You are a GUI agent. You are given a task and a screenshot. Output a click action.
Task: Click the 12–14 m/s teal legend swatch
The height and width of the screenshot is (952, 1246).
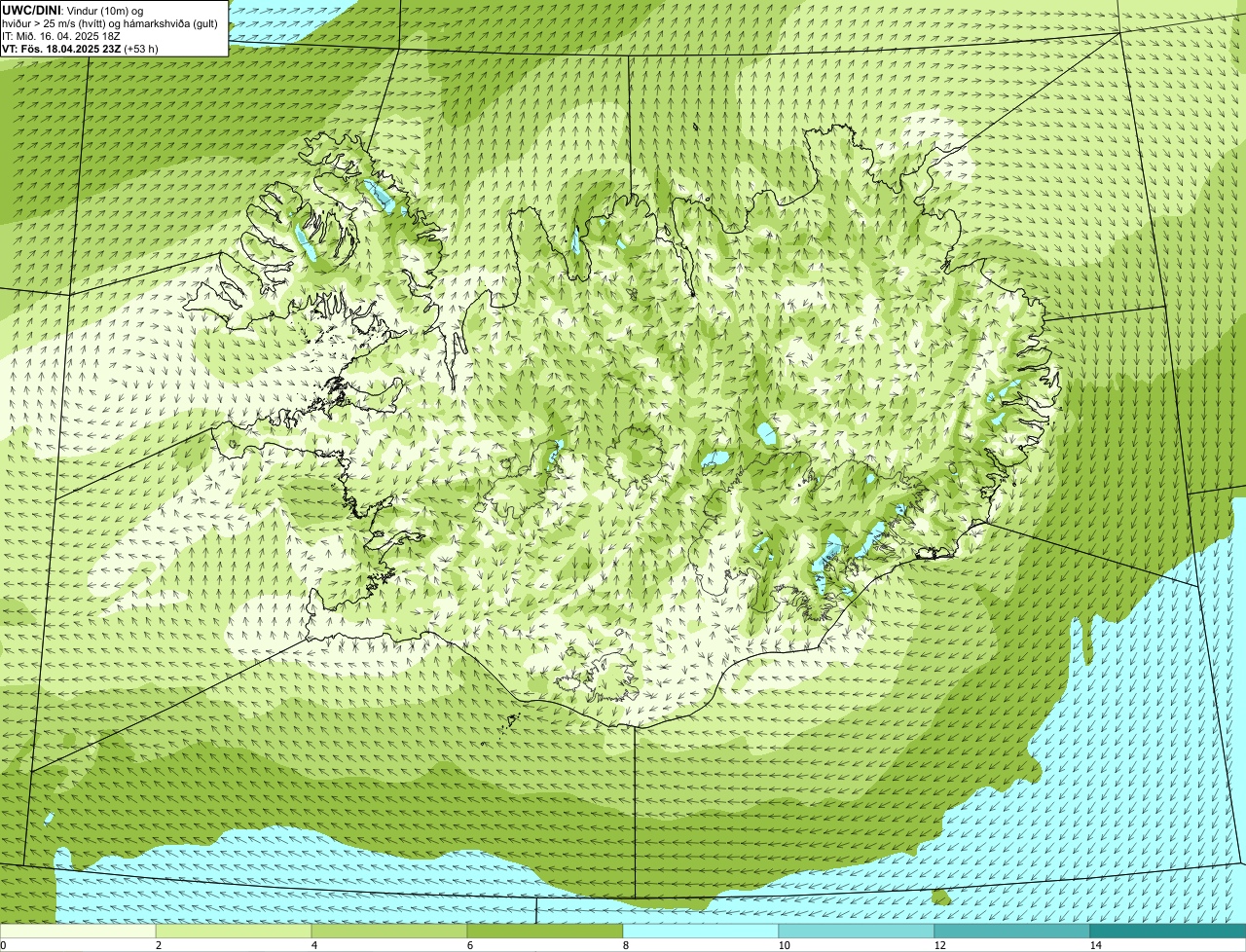[1012, 931]
